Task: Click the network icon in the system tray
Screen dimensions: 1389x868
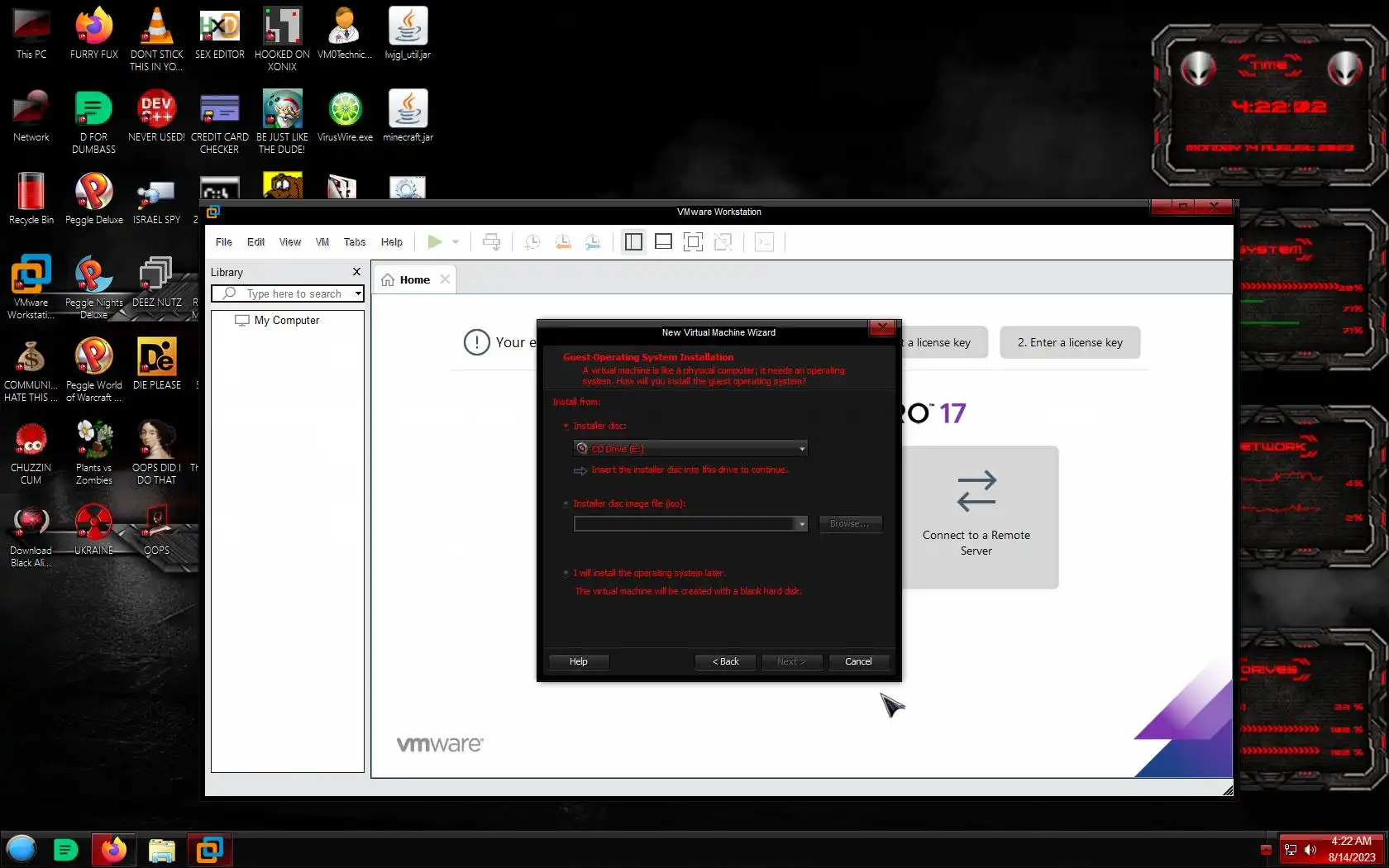Action: click(x=1291, y=850)
